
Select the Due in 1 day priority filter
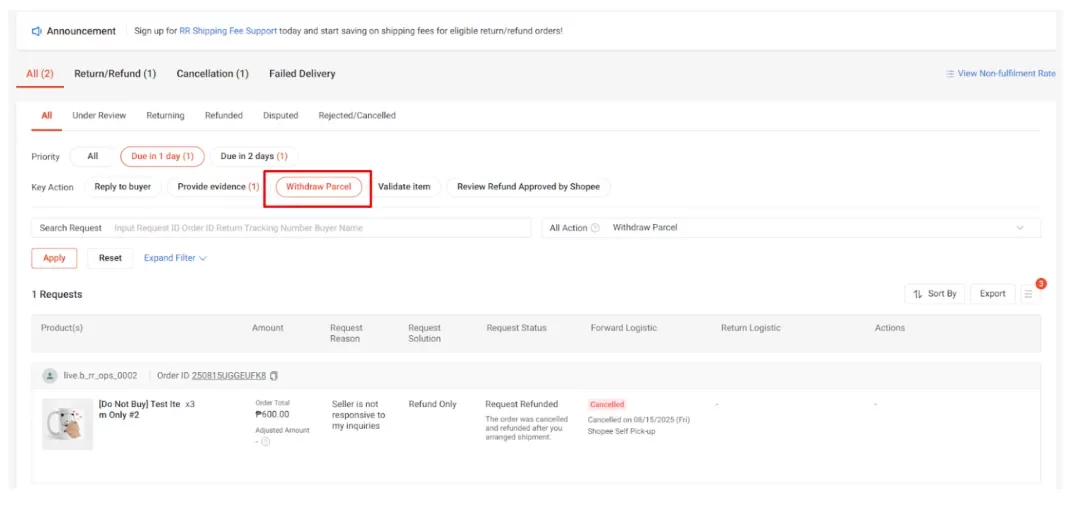(x=162, y=156)
